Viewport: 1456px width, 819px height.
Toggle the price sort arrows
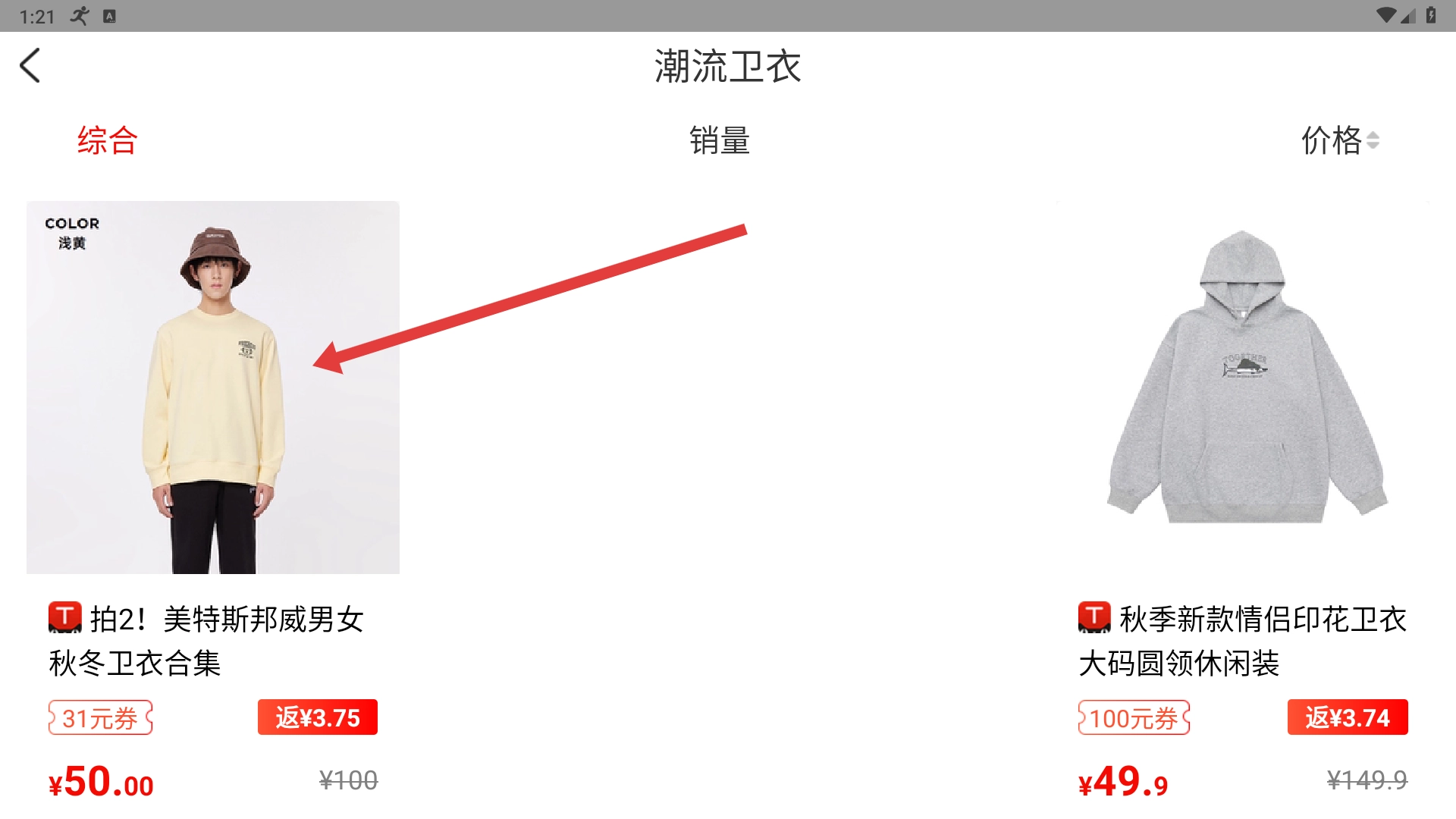tap(1373, 141)
